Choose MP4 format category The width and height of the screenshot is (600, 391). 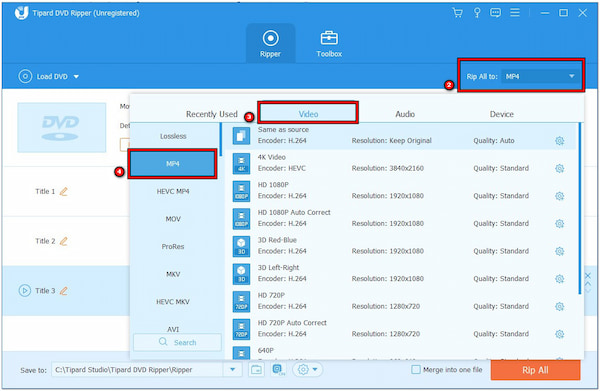(173, 164)
